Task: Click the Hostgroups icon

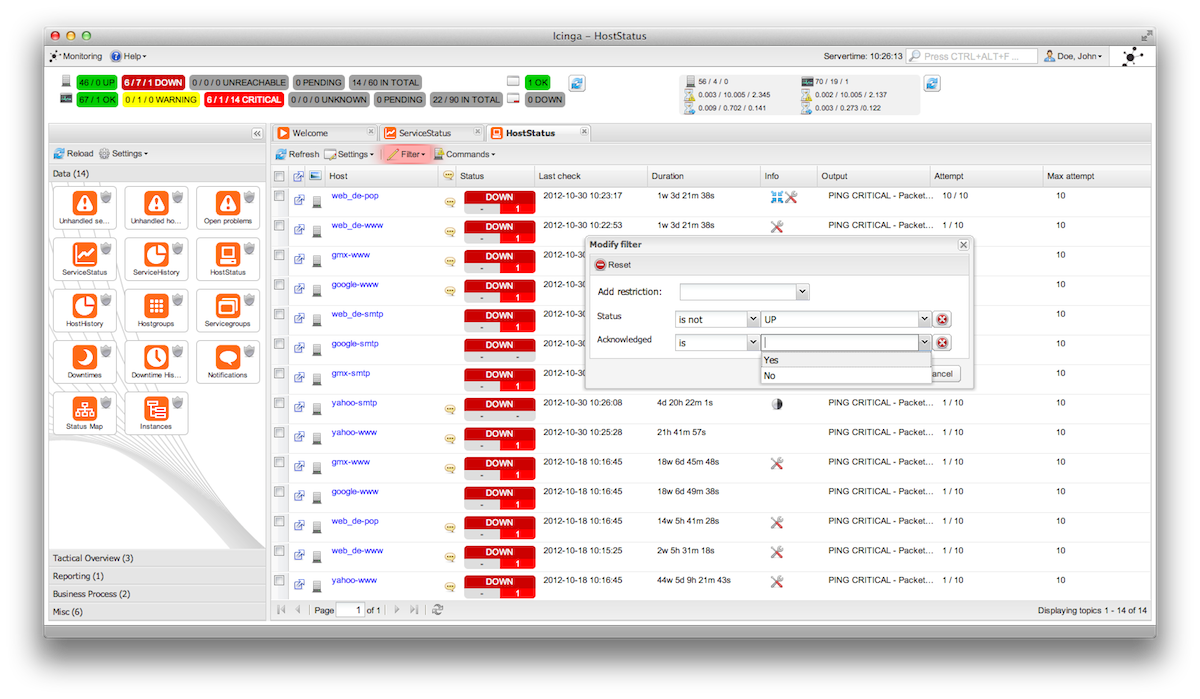Action: (x=155, y=307)
